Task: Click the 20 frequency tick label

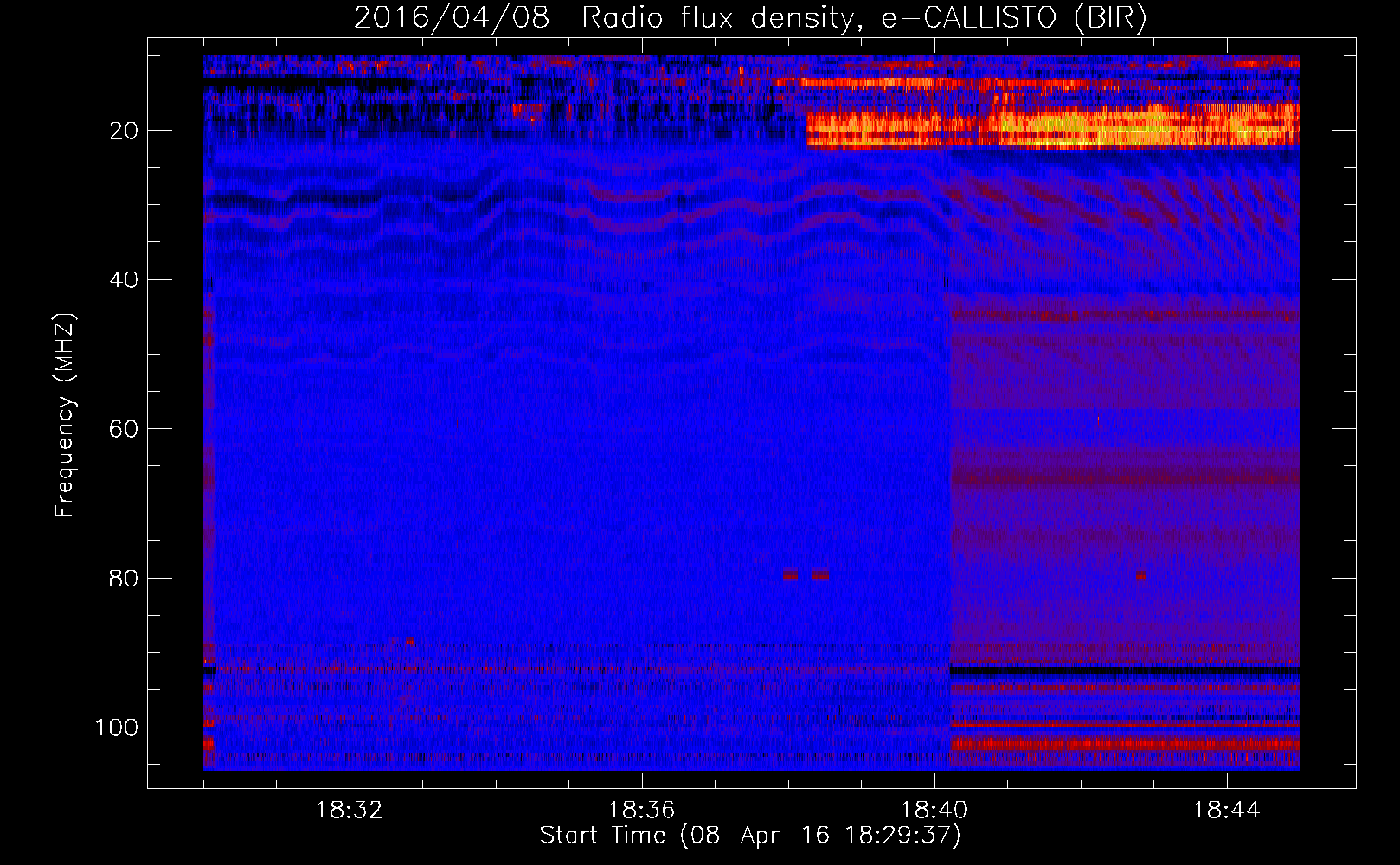Action: pos(124,131)
